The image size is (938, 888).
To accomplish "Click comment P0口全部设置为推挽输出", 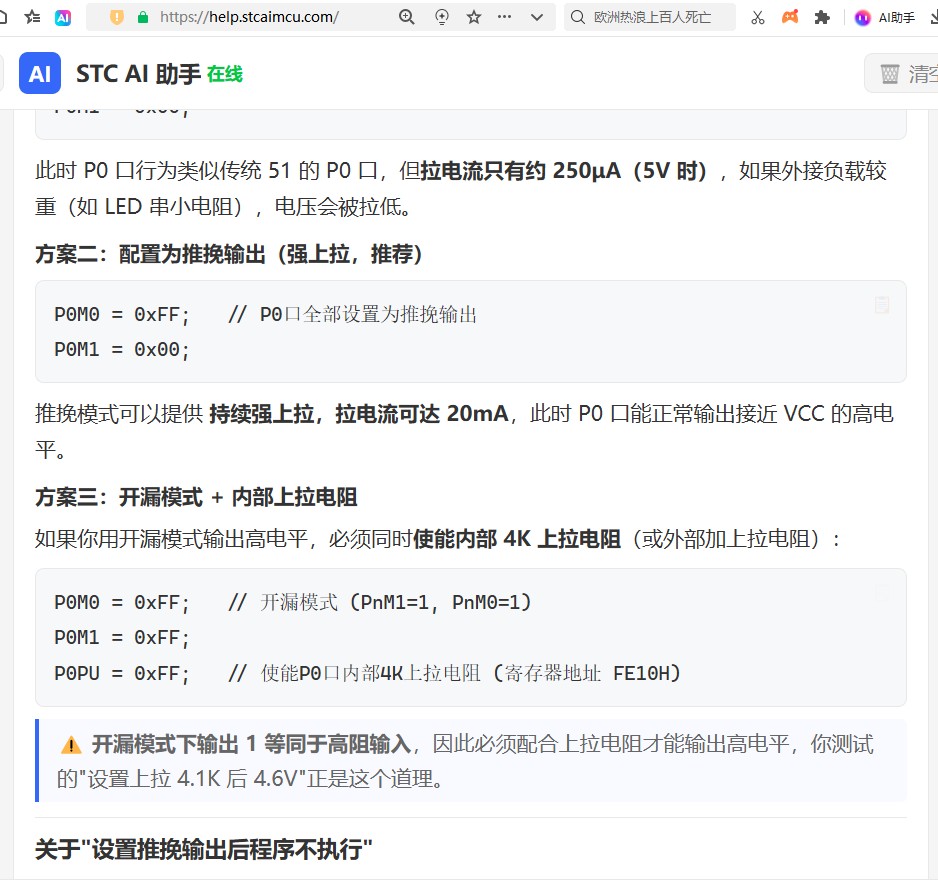I will 353,315.
